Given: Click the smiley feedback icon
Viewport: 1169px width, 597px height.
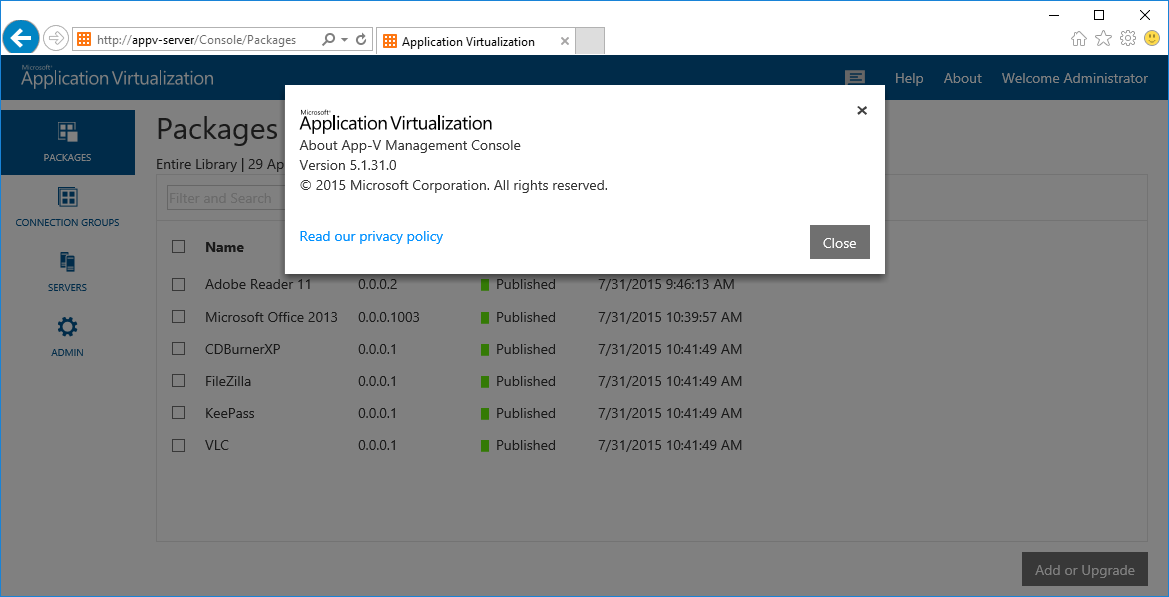Looking at the screenshot, I should (x=1152, y=38).
